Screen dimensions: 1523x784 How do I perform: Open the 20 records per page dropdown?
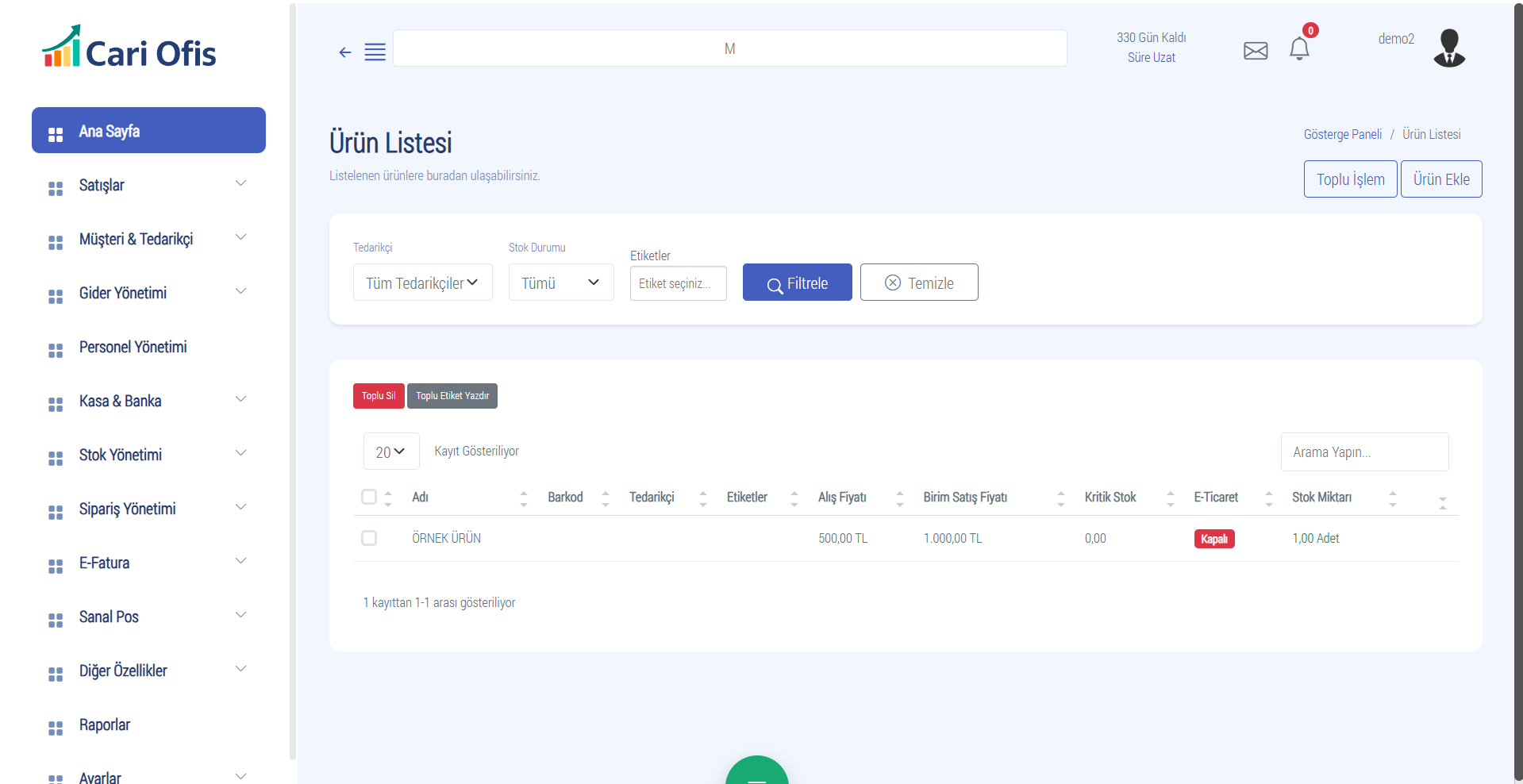tap(390, 452)
